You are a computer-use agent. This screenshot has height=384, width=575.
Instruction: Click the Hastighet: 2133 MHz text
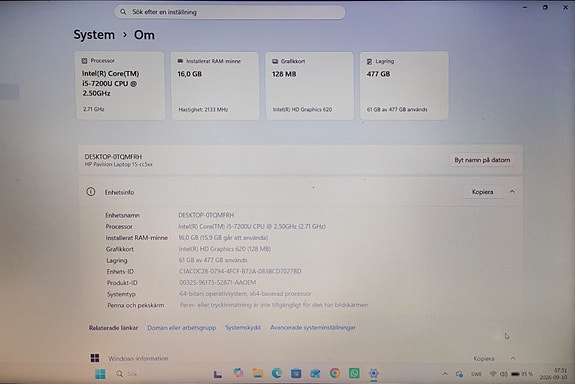[203, 109]
